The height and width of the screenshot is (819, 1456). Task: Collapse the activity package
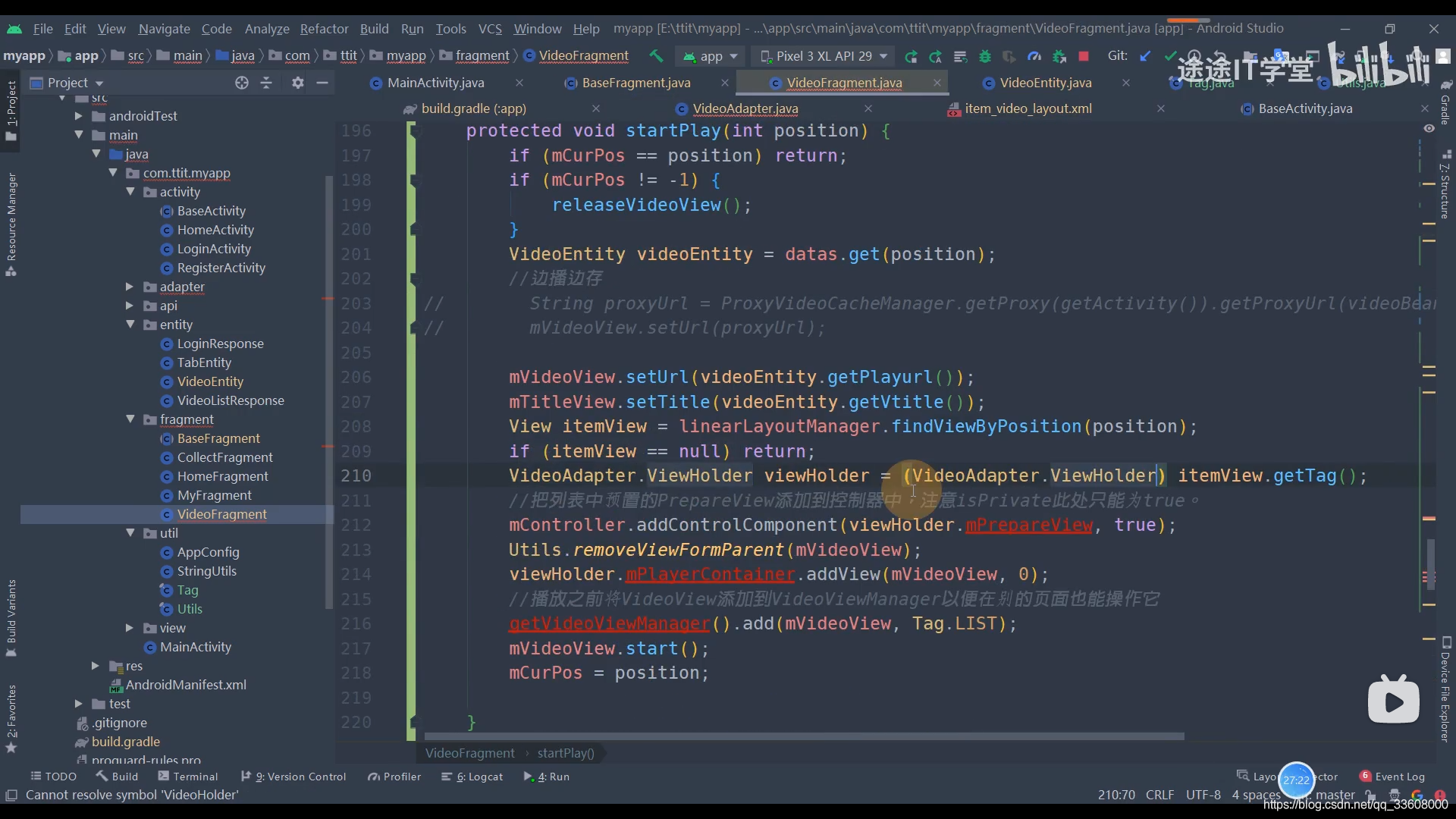(130, 192)
